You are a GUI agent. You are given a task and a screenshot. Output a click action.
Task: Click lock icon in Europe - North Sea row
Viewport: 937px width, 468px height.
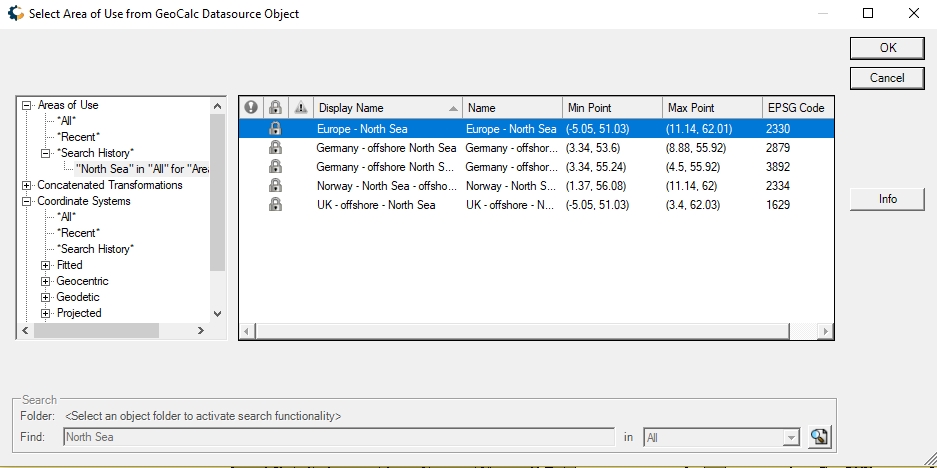pyautogui.click(x=275, y=129)
